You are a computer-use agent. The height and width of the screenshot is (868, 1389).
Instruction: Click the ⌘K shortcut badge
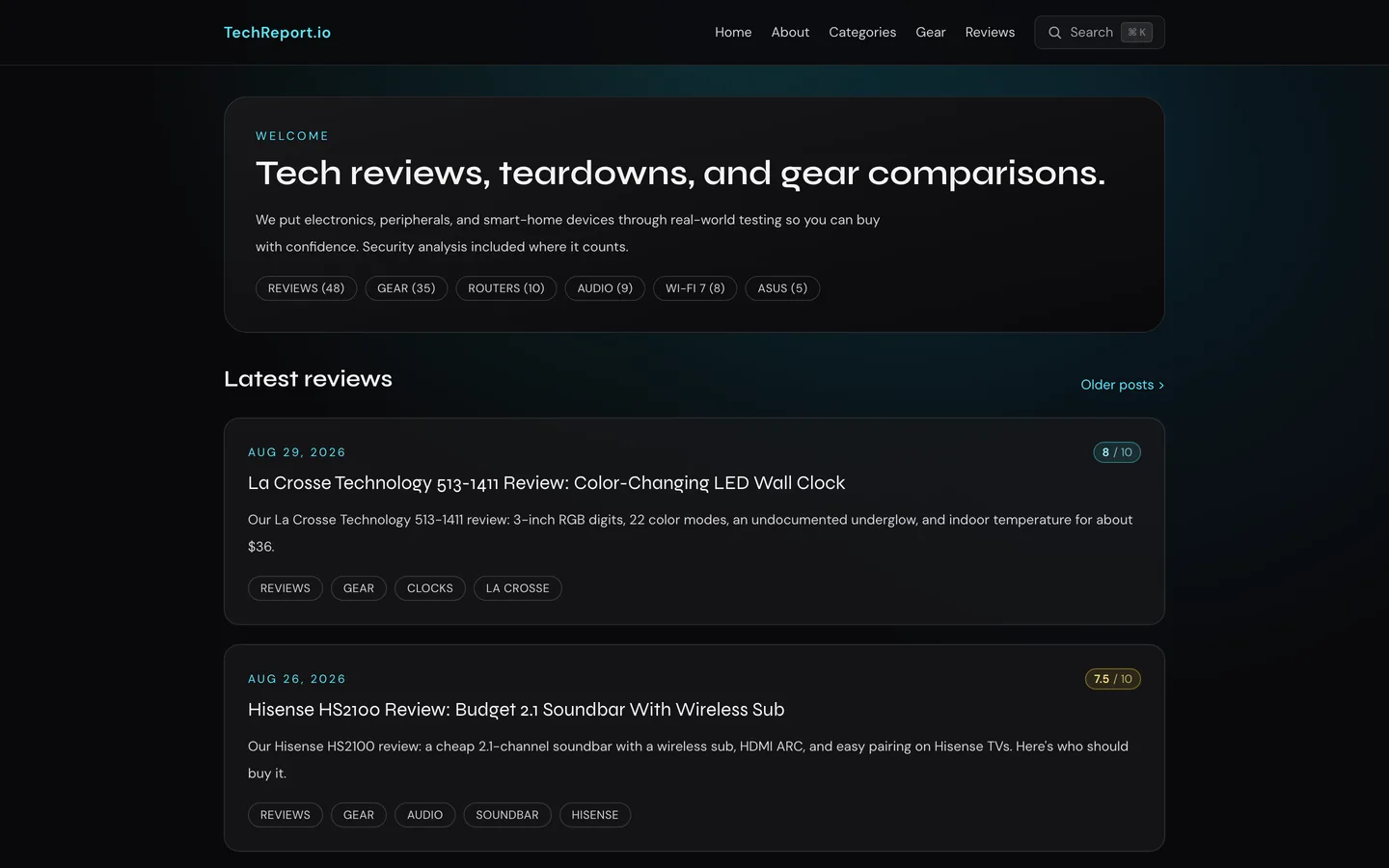[1136, 33]
